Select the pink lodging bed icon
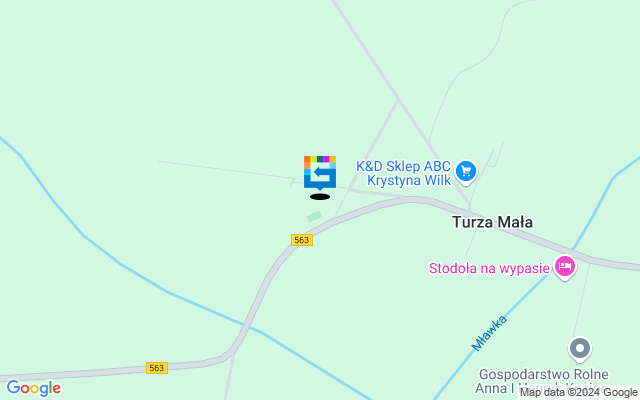The image size is (640, 400). 565,267
